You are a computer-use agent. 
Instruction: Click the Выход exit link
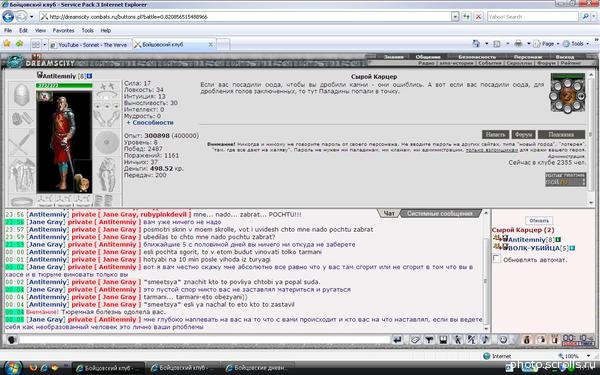pos(565,57)
